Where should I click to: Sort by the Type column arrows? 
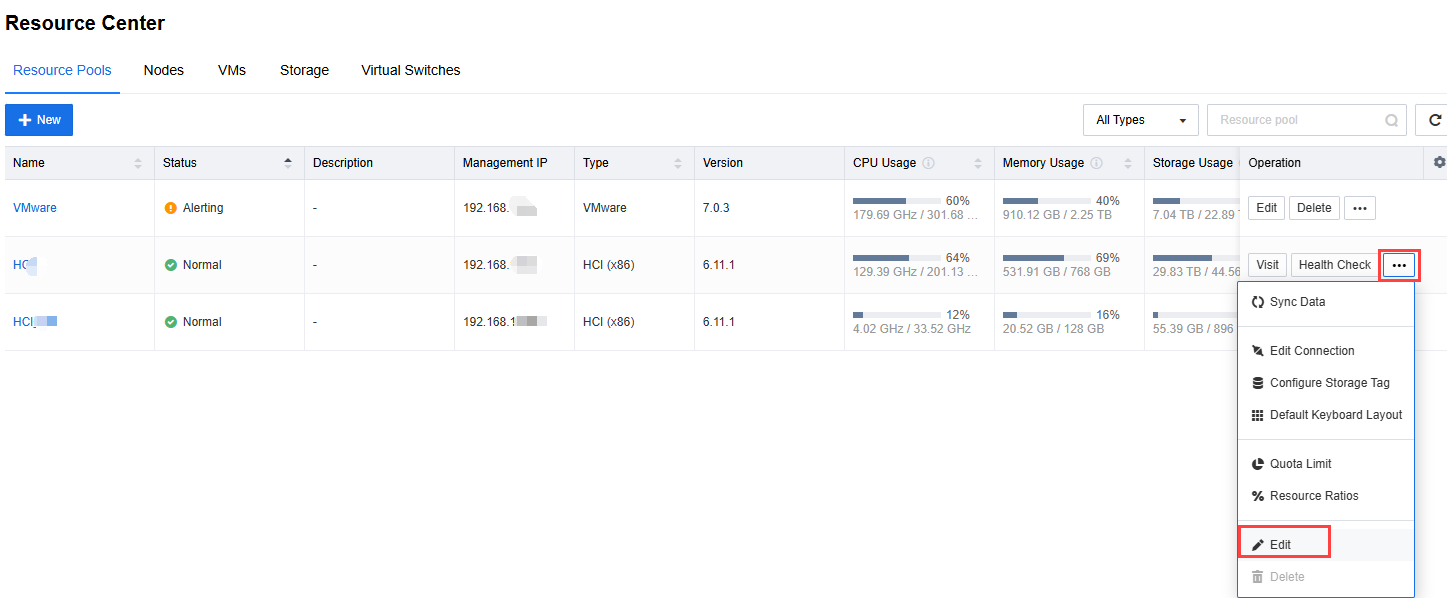point(678,163)
